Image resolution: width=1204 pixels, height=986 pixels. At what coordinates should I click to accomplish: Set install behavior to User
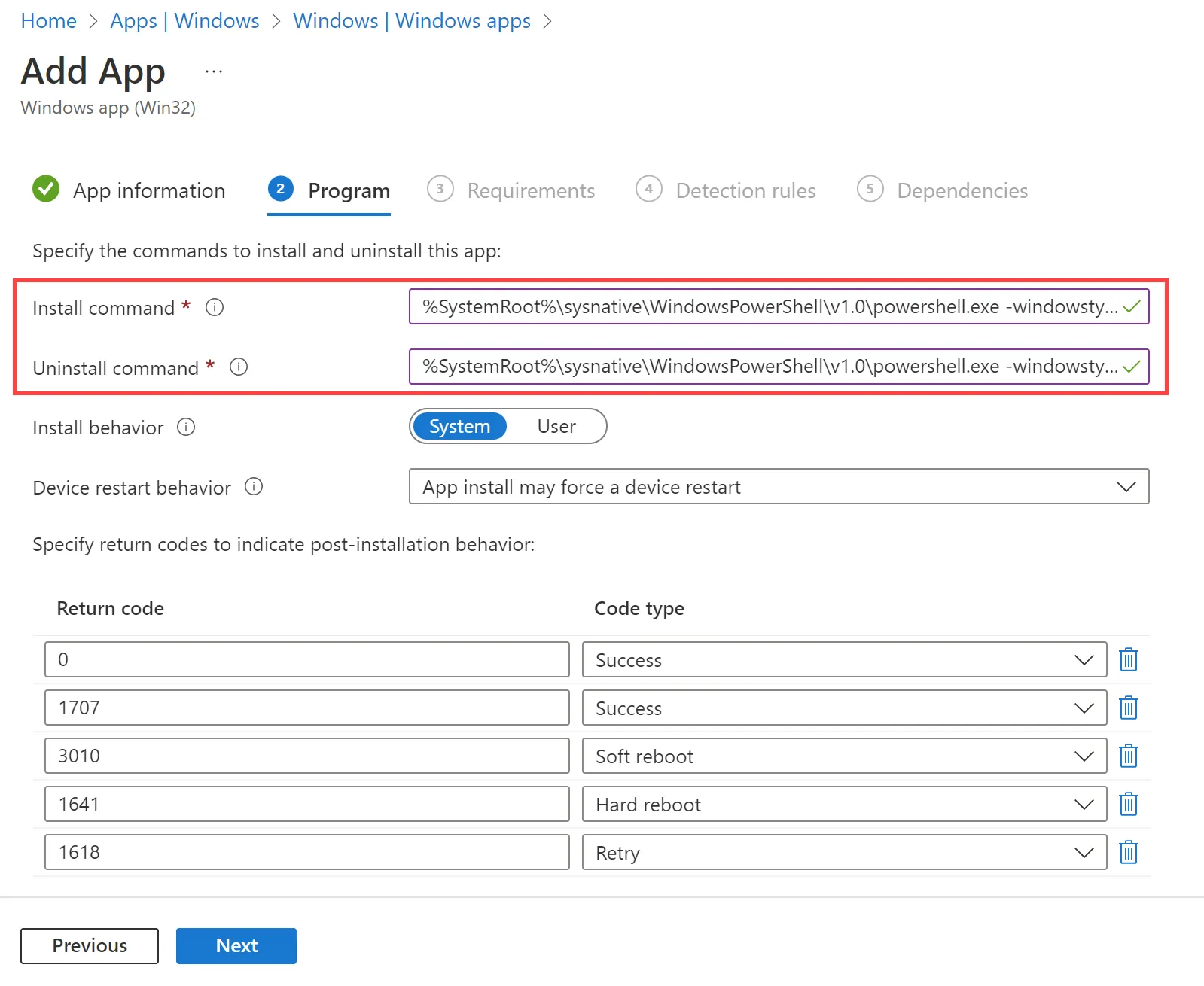[x=556, y=426]
